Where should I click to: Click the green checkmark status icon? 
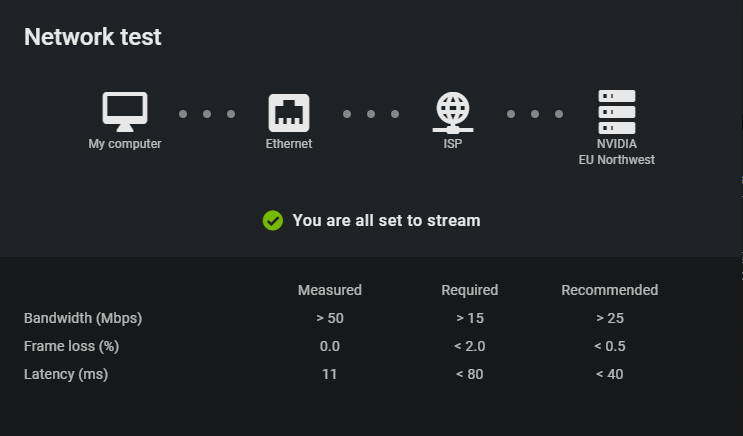[273, 220]
